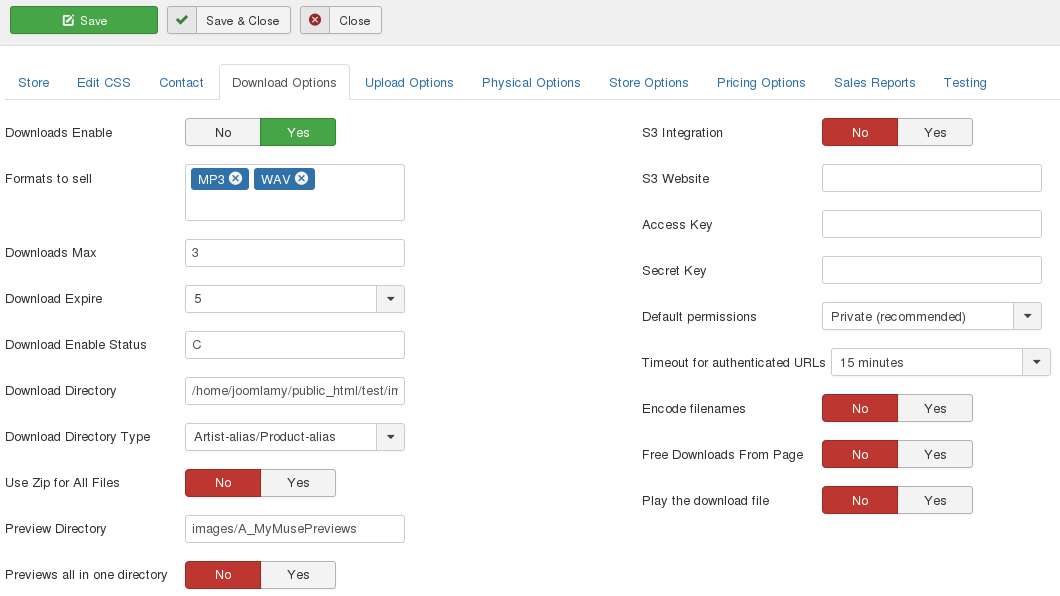Viewport: 1060px width, 596px height.
Task: Switch to the Upload Options tab
Action: click(409, 83)
